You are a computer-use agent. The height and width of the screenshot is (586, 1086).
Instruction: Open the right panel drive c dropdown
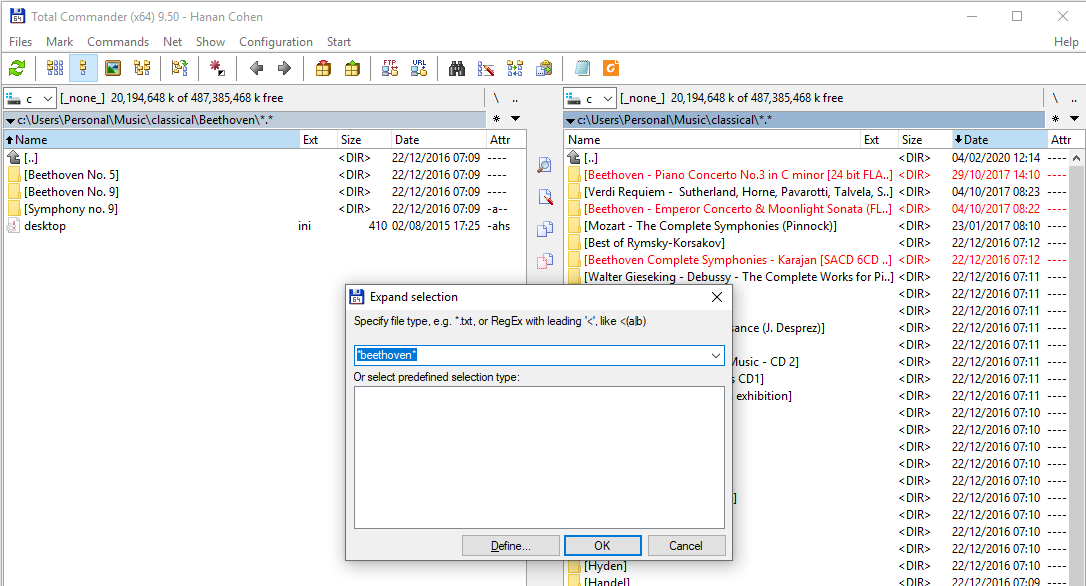click(589, 98)
